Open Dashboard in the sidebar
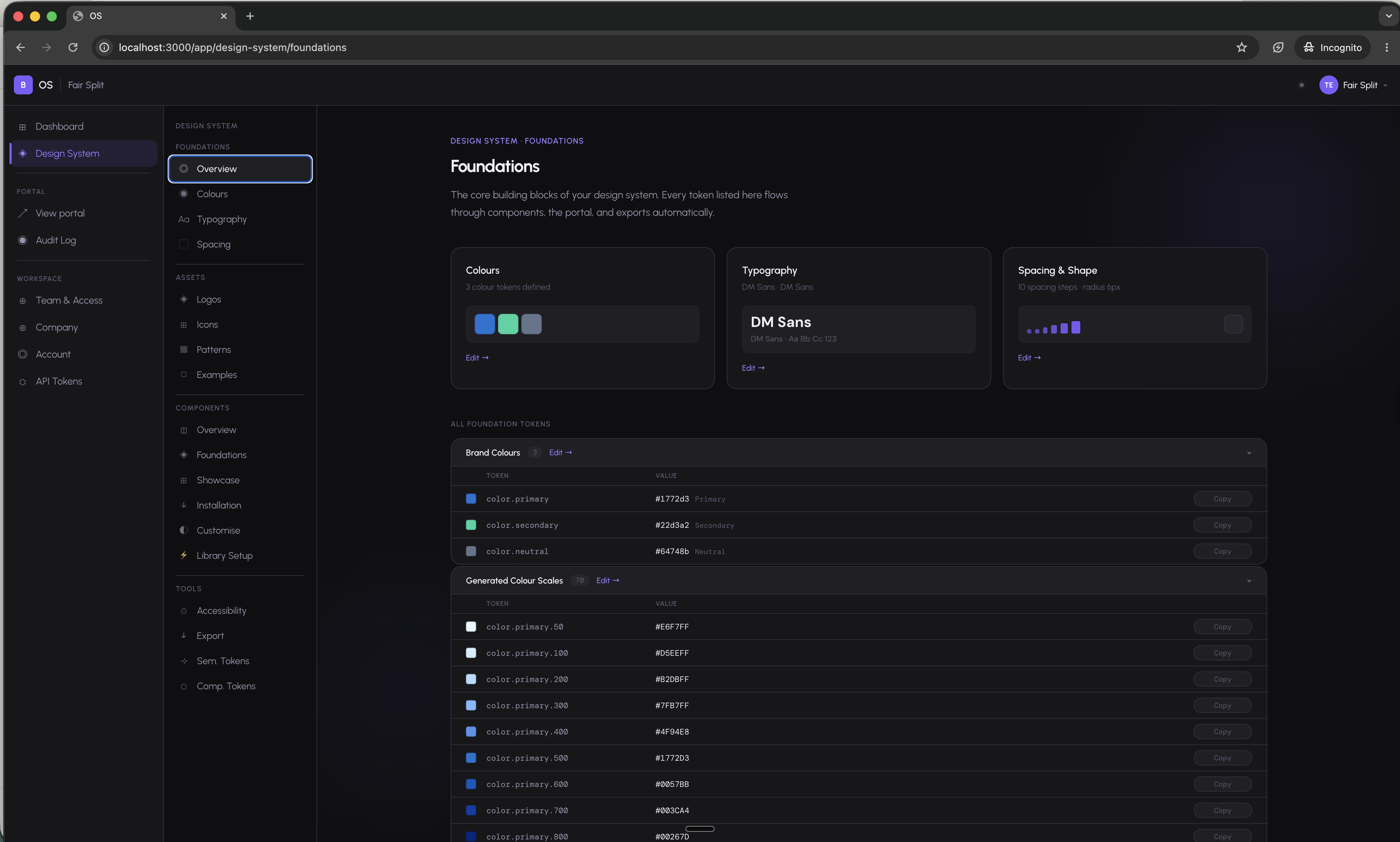 coord(83,126)
